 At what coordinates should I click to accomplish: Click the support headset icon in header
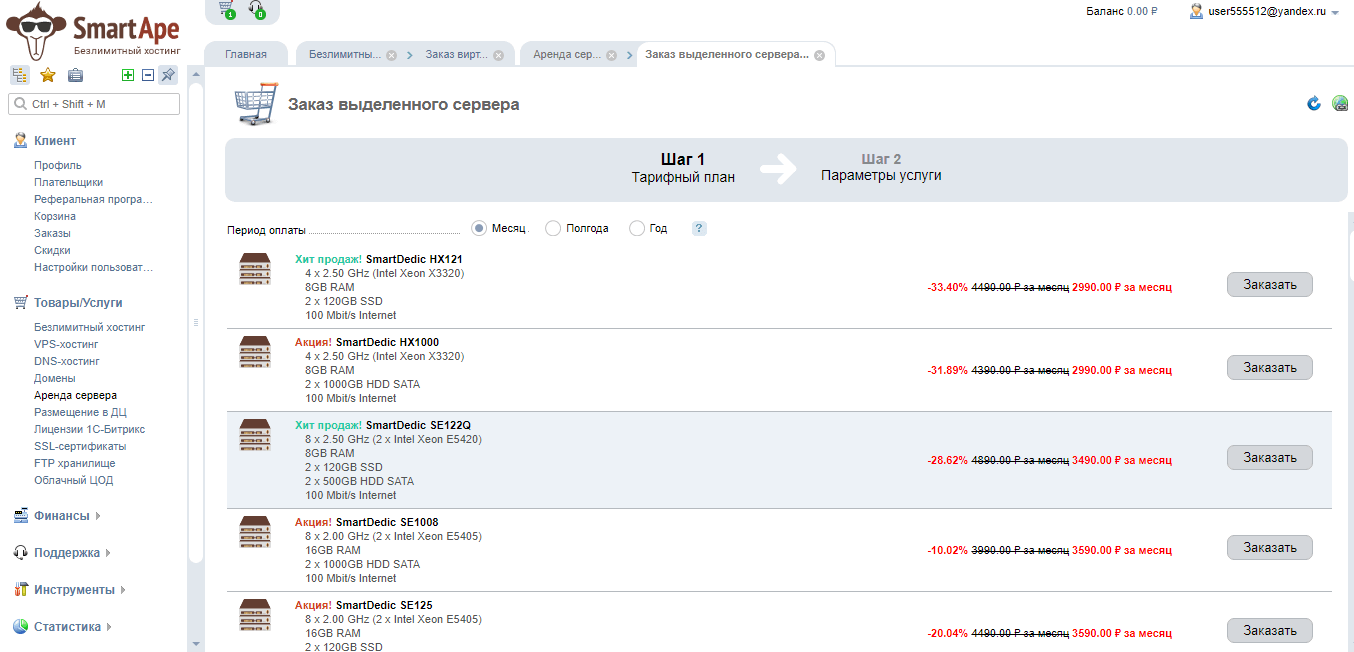point(256,9)
